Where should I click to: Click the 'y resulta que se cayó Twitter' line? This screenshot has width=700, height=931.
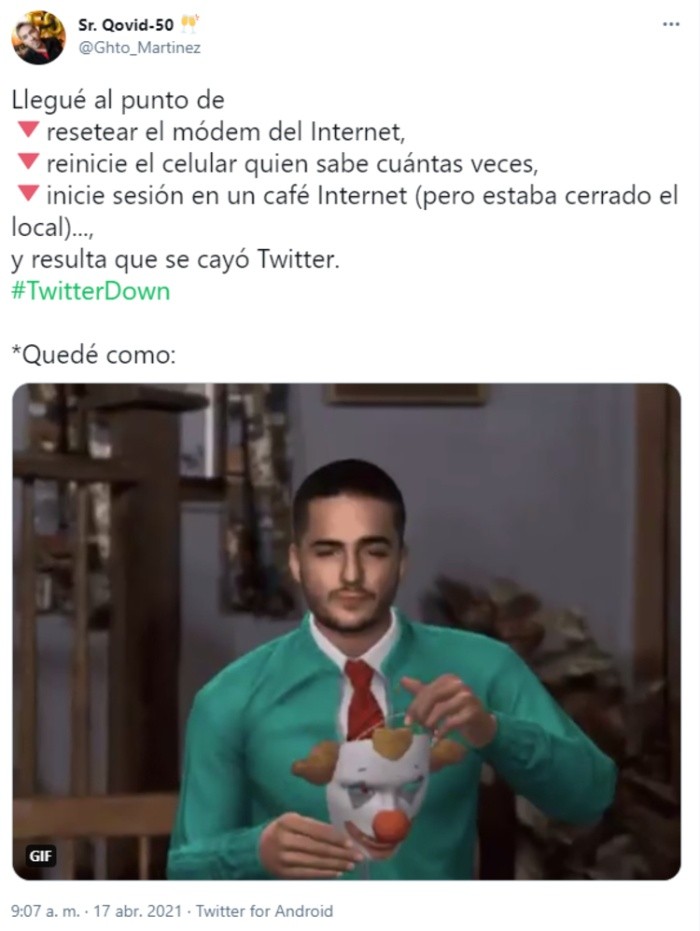pyautogui.click(x=176, y=260)
